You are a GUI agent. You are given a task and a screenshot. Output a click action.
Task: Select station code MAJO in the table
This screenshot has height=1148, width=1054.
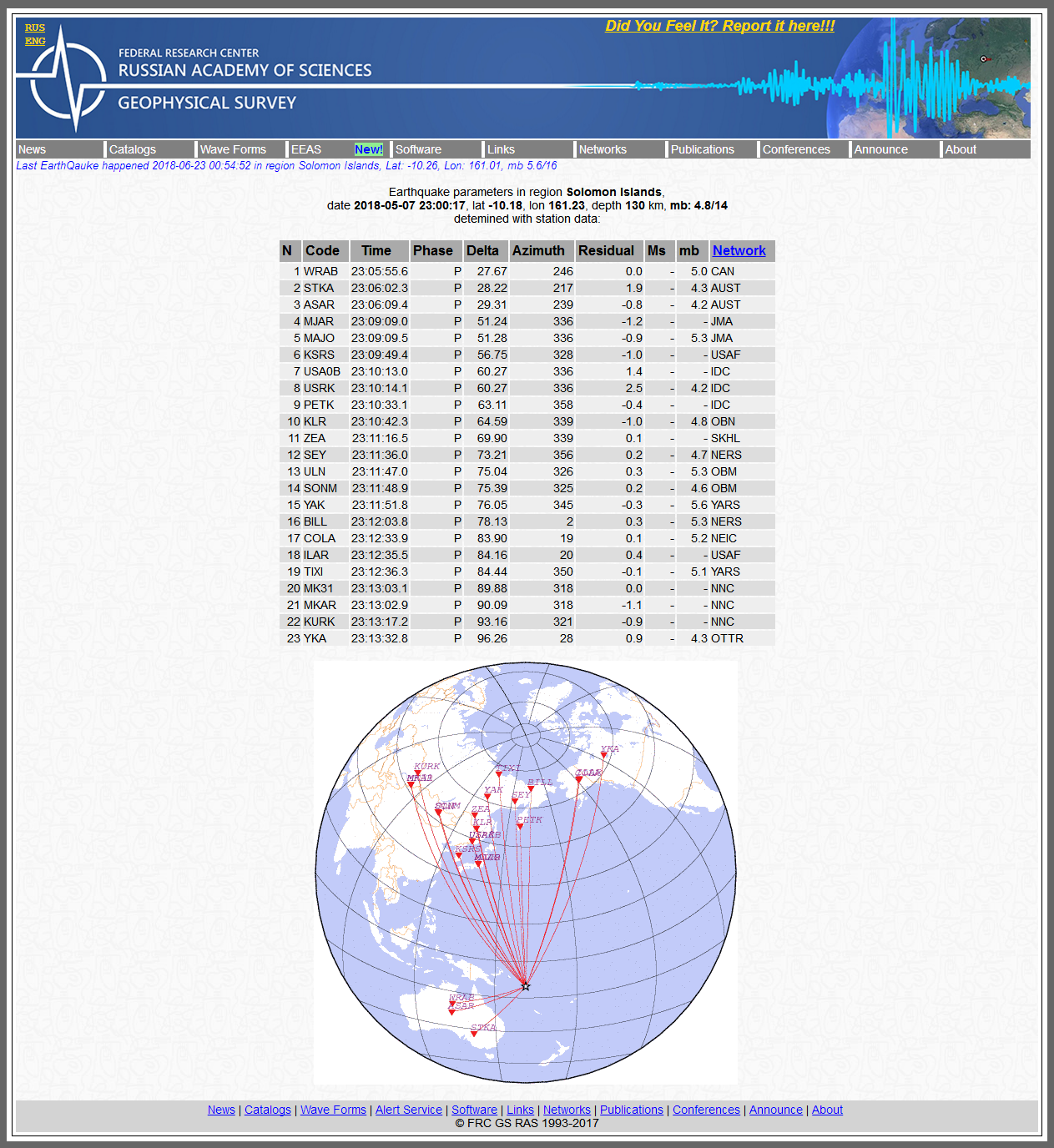coord(319,338)
